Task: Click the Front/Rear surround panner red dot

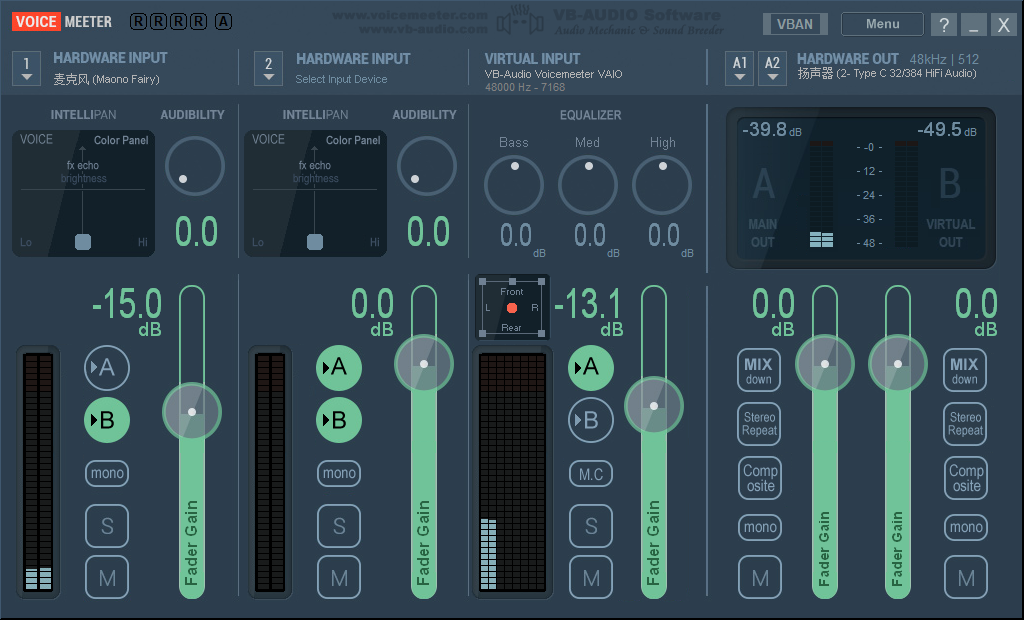Action: [x=512, y=308]
